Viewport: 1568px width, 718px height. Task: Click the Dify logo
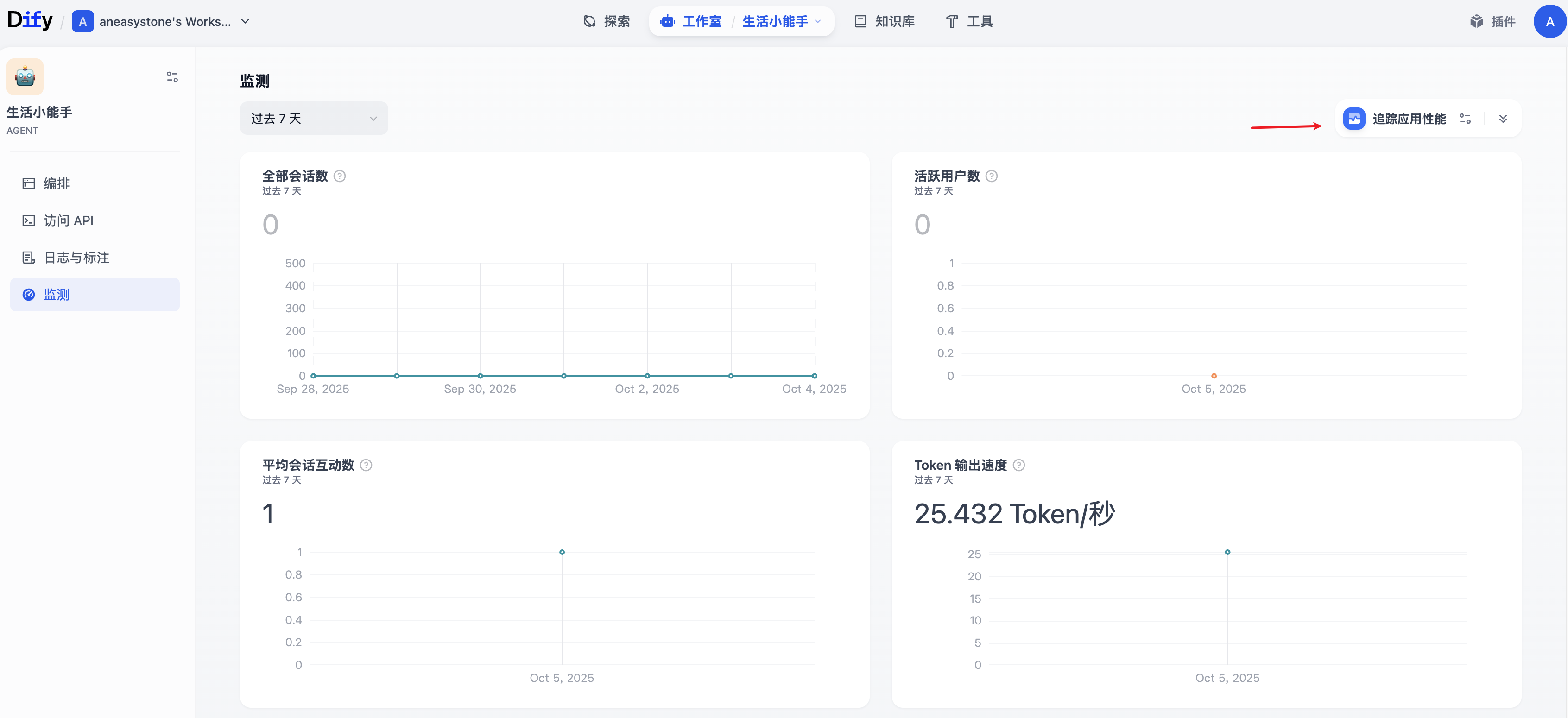(x=30, y=21)
